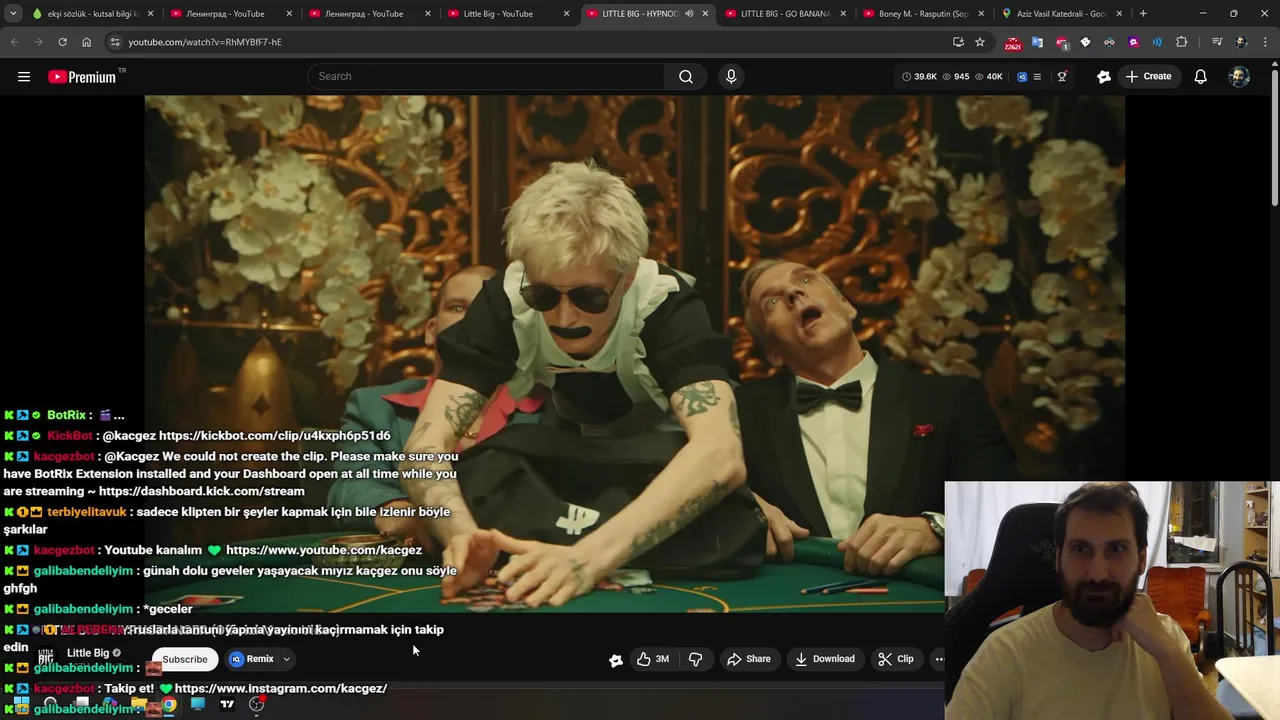Download the video
The image size is (1280, 720).
pos(825,659)
